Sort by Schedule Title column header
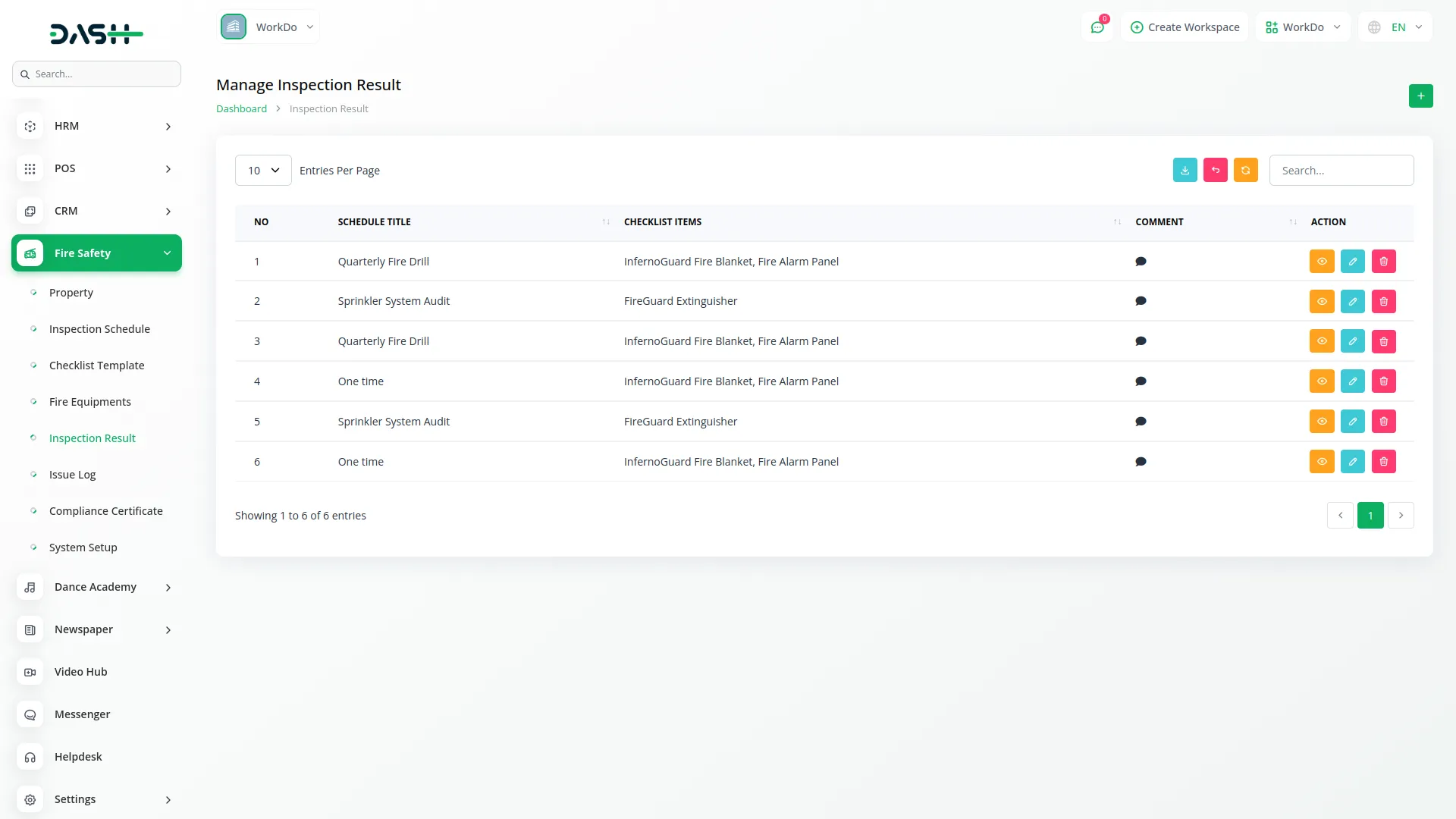This screenshot has width=1456, height=819. point(374,222)
